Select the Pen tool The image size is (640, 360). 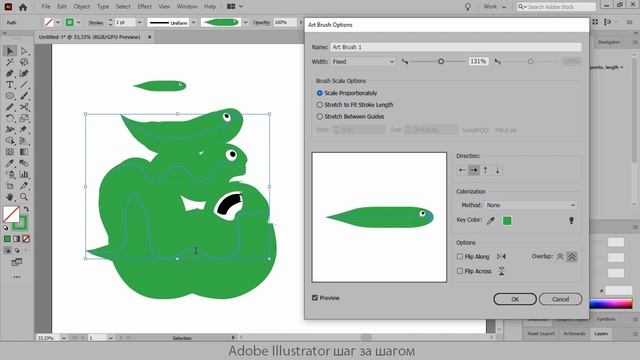pos(10,73)
